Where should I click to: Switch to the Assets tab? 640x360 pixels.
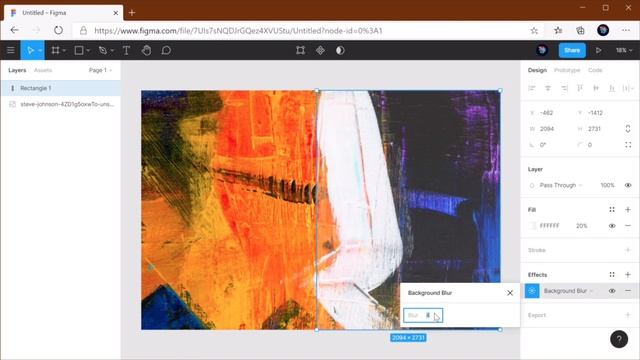pyautogui.click(x=43, y=70)
